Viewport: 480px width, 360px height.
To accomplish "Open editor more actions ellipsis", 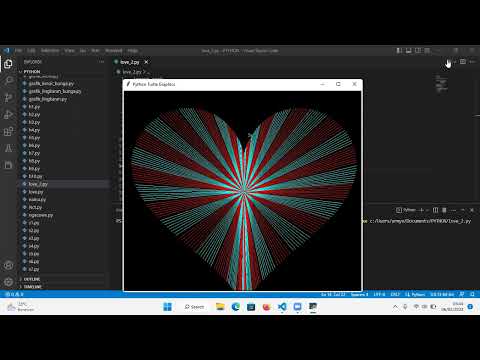I will [x=472, y=62].
